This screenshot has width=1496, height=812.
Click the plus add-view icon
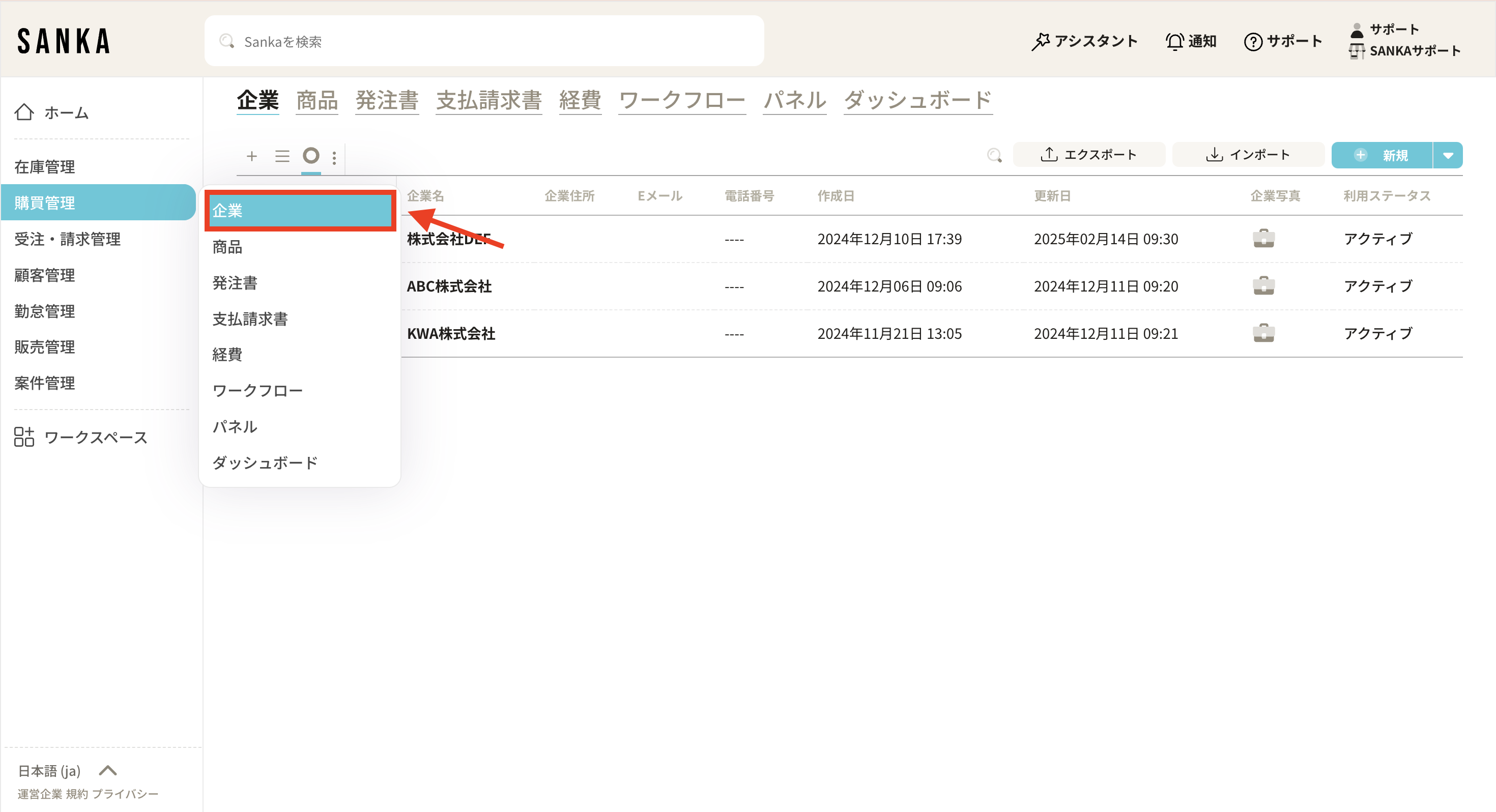coord(251,156)
